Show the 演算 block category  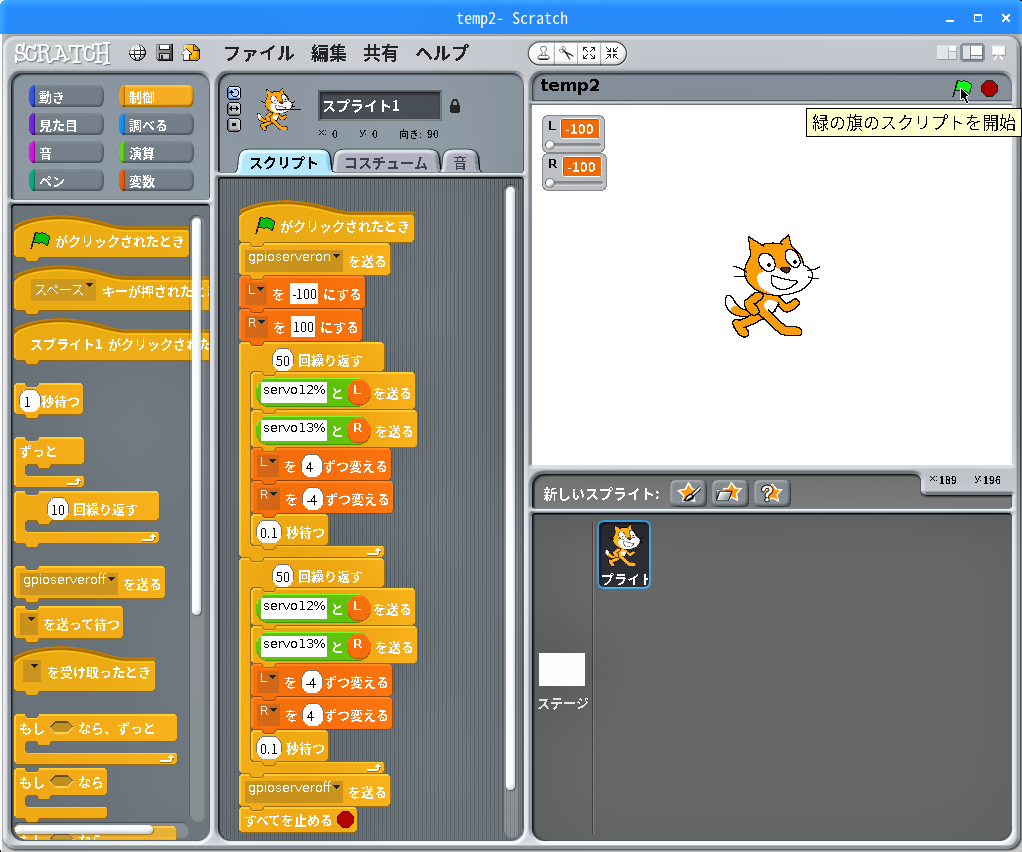(x=156, y=153)
